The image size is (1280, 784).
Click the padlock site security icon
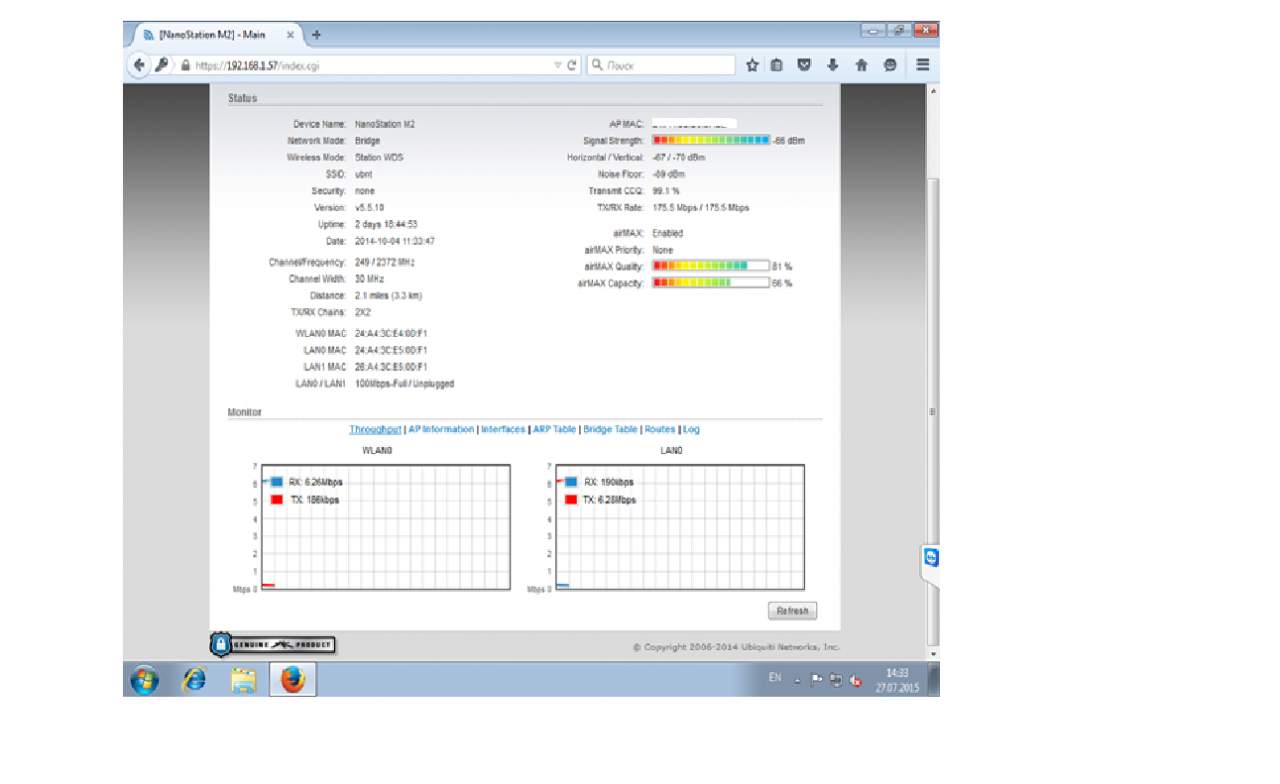185,65
